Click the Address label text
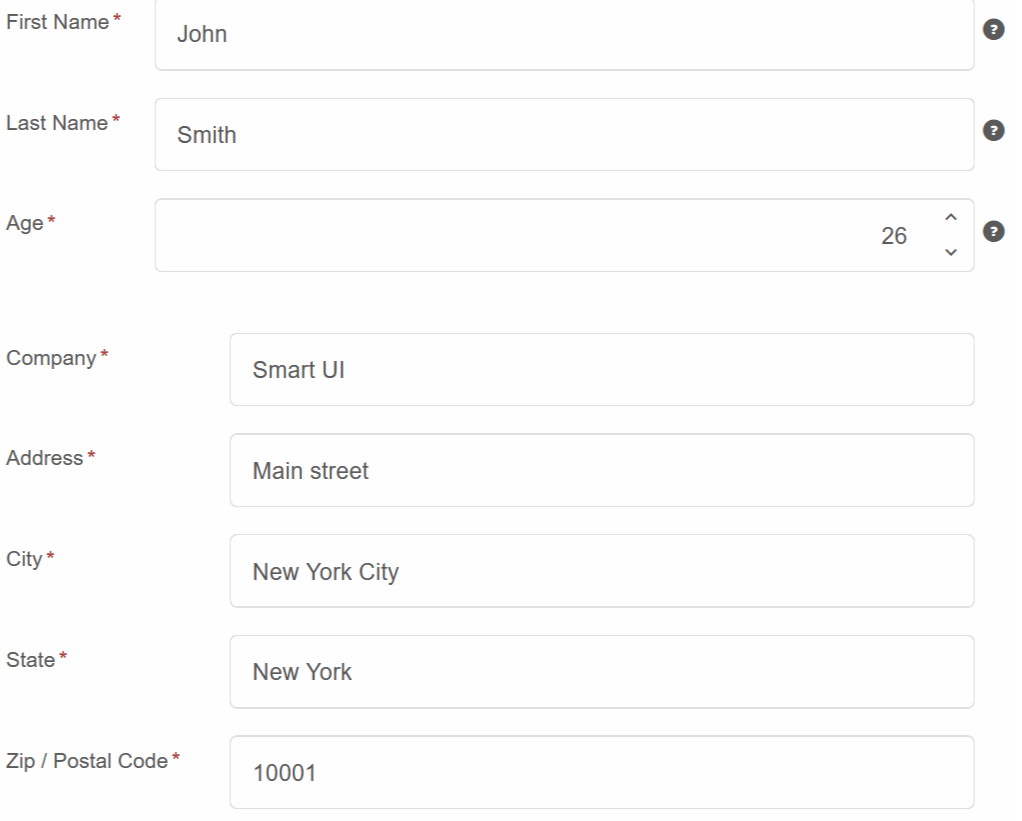This screenshot has height=821, width=1022. [45, 458]
